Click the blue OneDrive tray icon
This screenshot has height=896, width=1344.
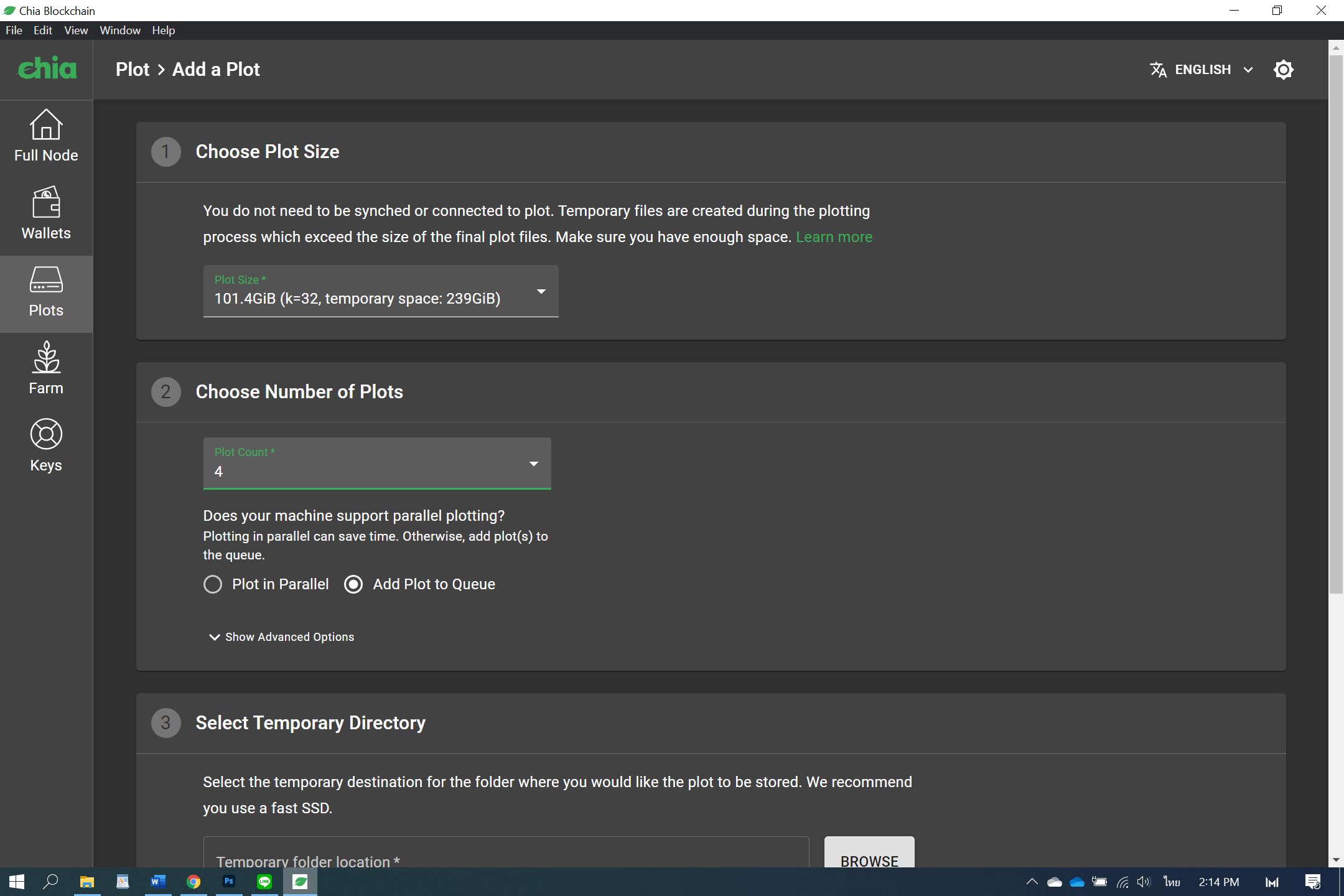click(x=1077, y=882)
